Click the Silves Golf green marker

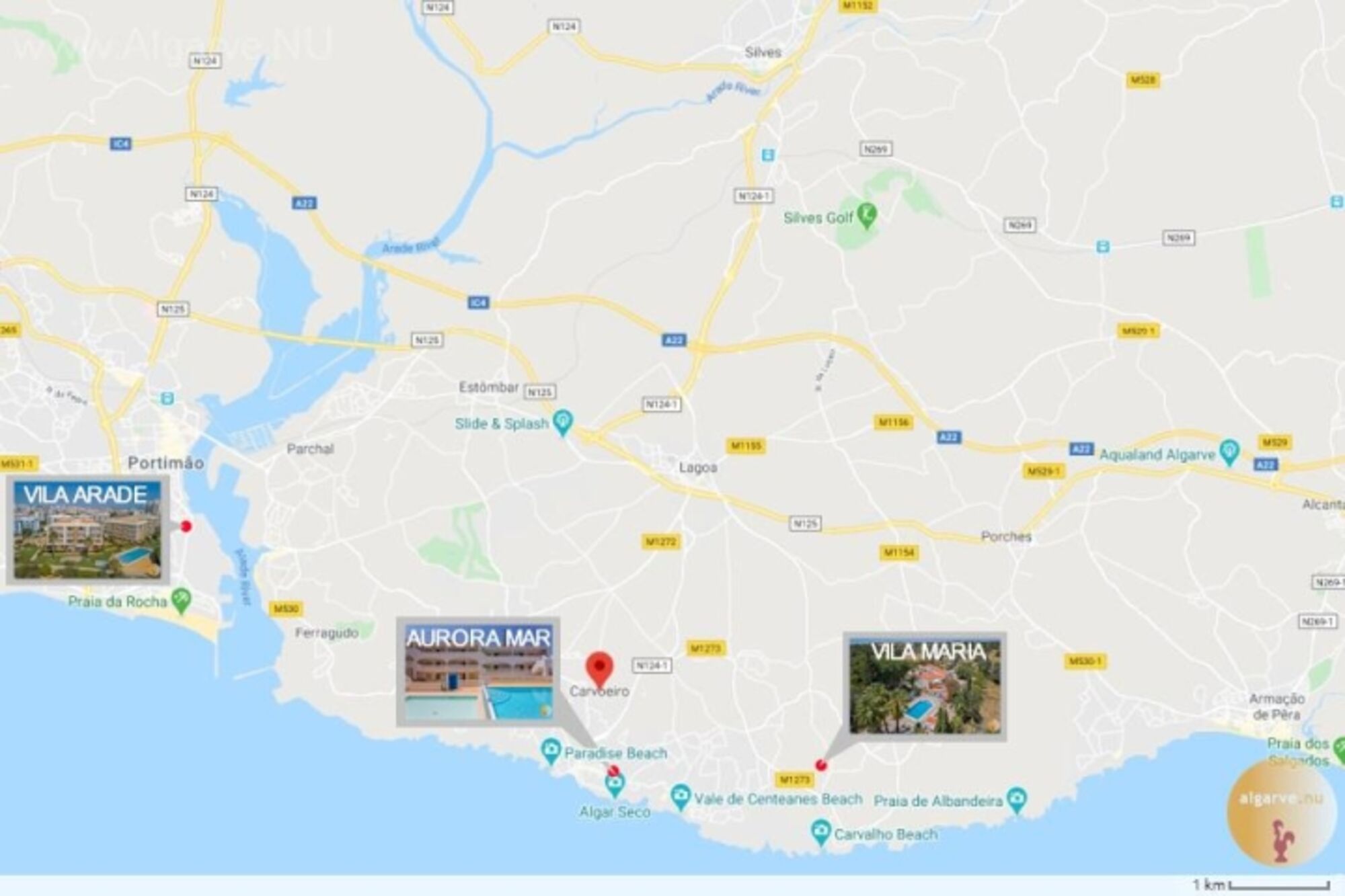tap(868, 216)
